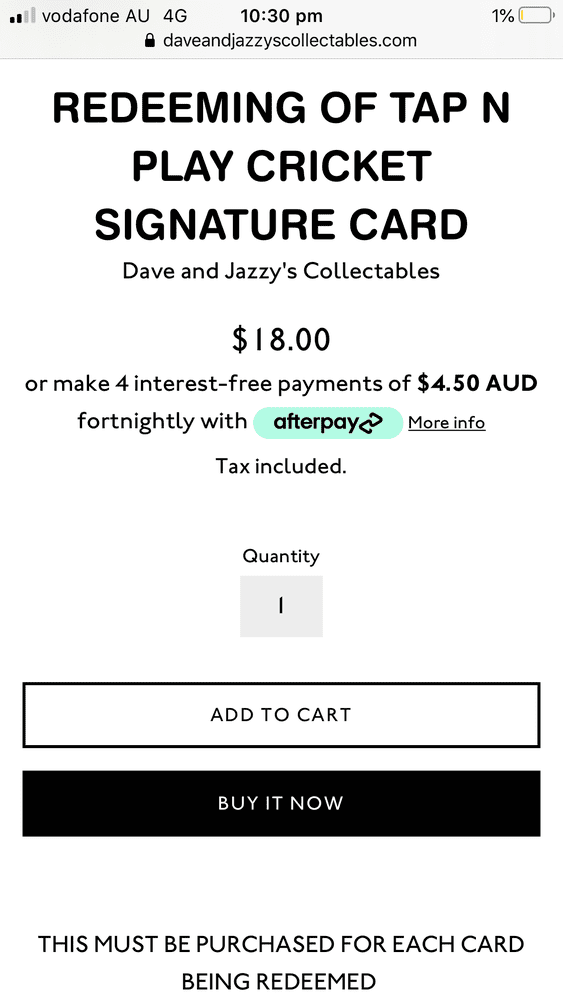Tap the MUST BE PURCHASED description text
The height and width of the screenshot is (1000, 563).
pyautogui.click(x=281, y=962)
